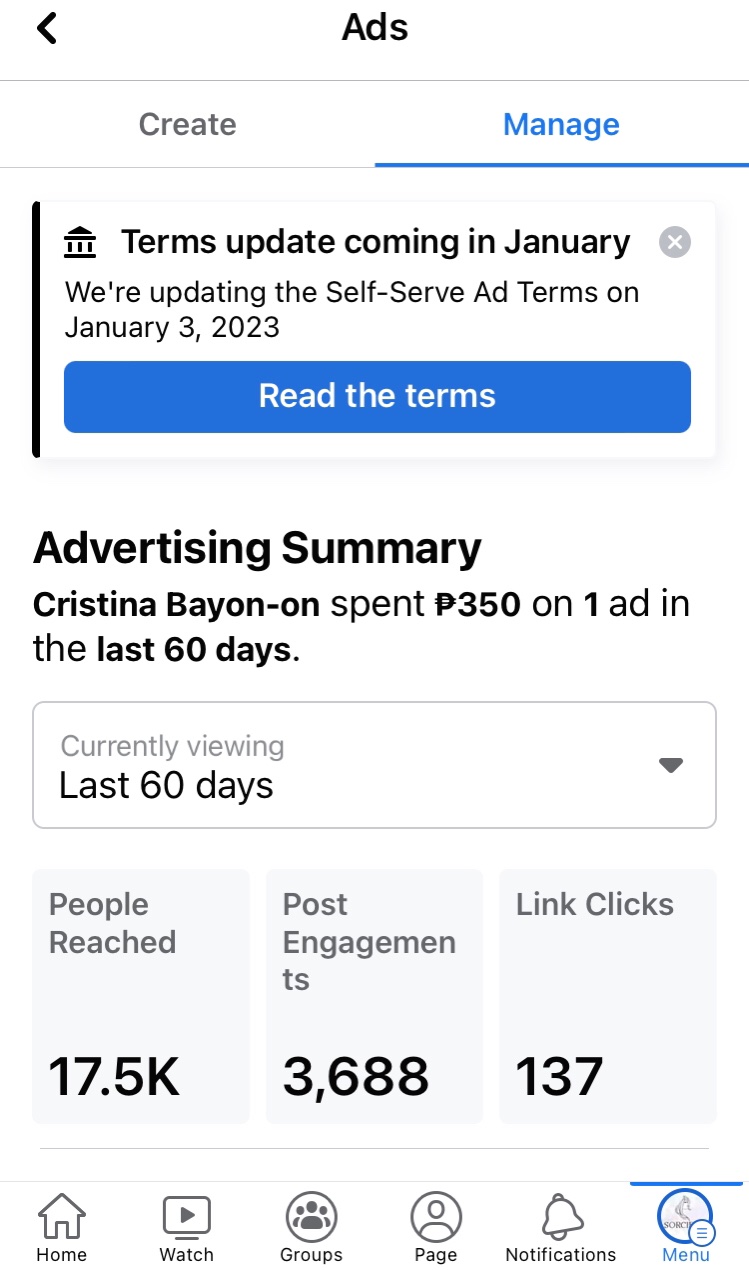Screen dimensions: 749x1270
Task: Tap the Cristina Bayon-on name
Action: [176, 605]
